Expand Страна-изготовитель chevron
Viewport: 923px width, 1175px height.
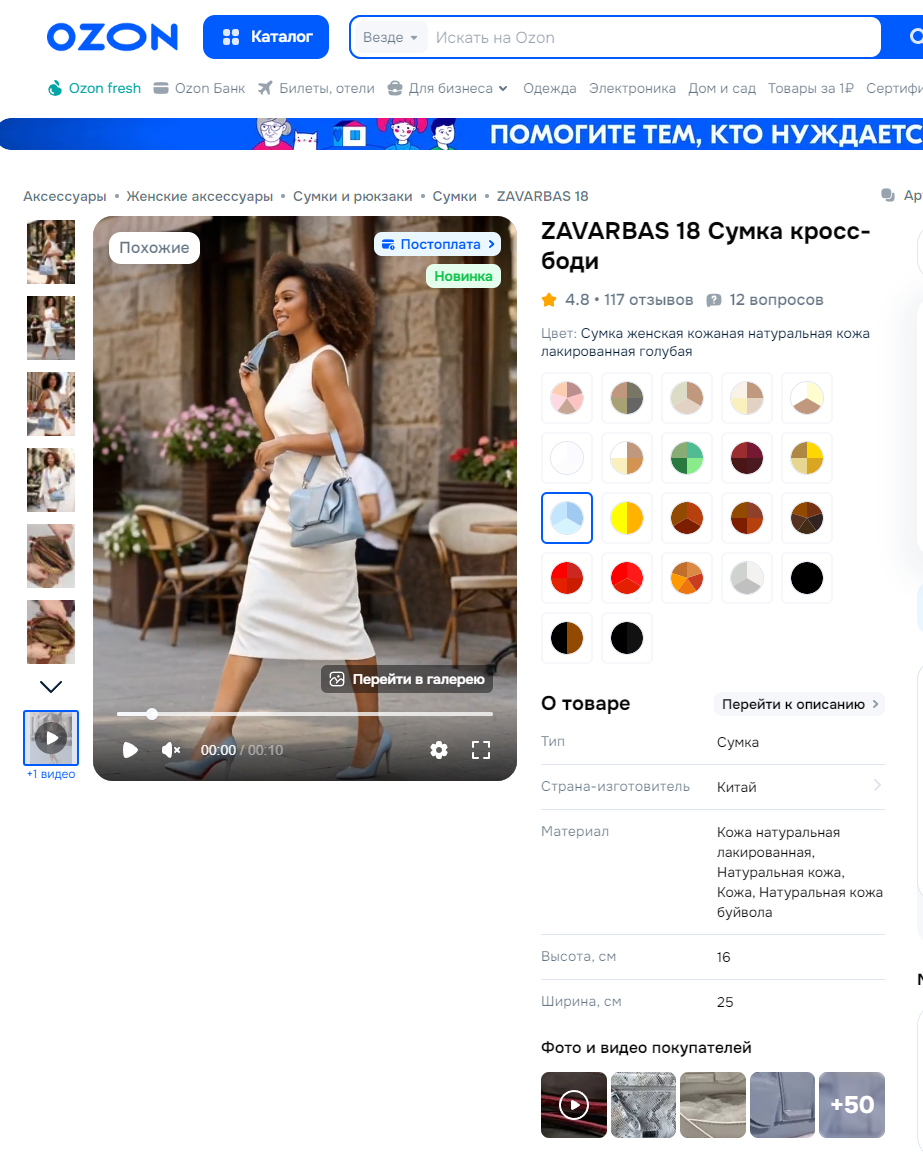click(877, 785)
